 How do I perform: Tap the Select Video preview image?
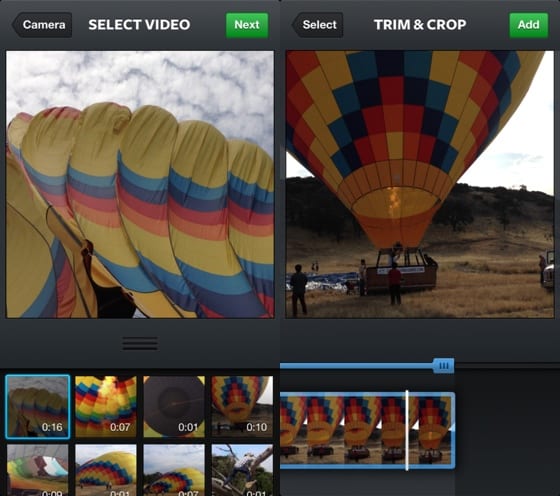[x=140, y=184]
